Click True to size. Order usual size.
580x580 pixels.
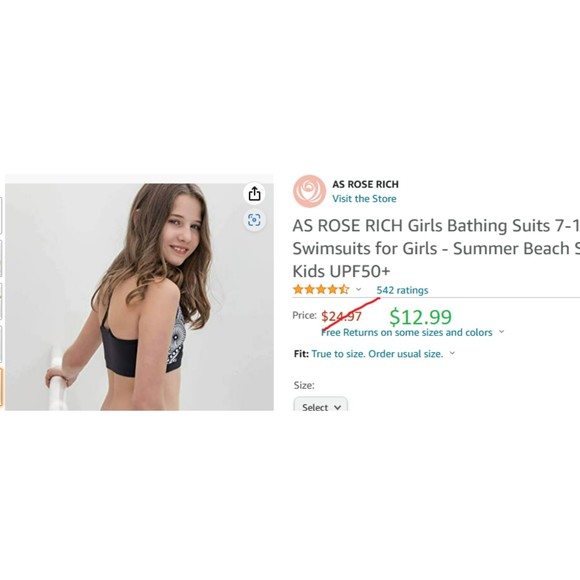point(377,354)
